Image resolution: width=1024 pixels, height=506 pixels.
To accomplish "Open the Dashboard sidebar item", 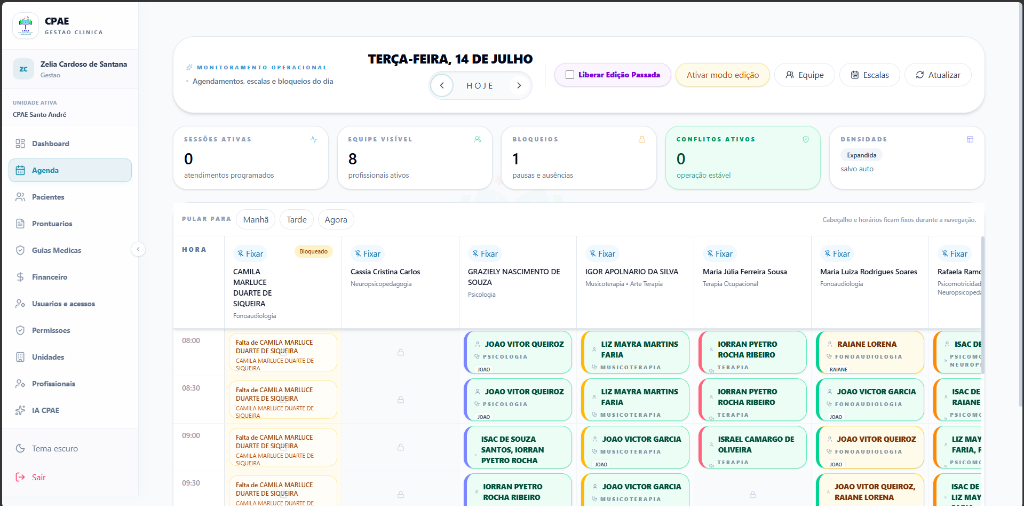I will coord(70,144).
